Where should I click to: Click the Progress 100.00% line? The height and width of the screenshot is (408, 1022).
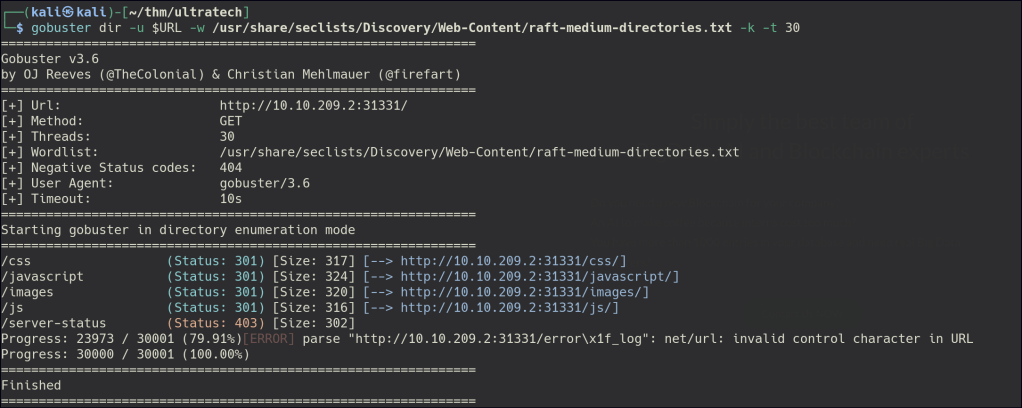[x=124, y=353]
